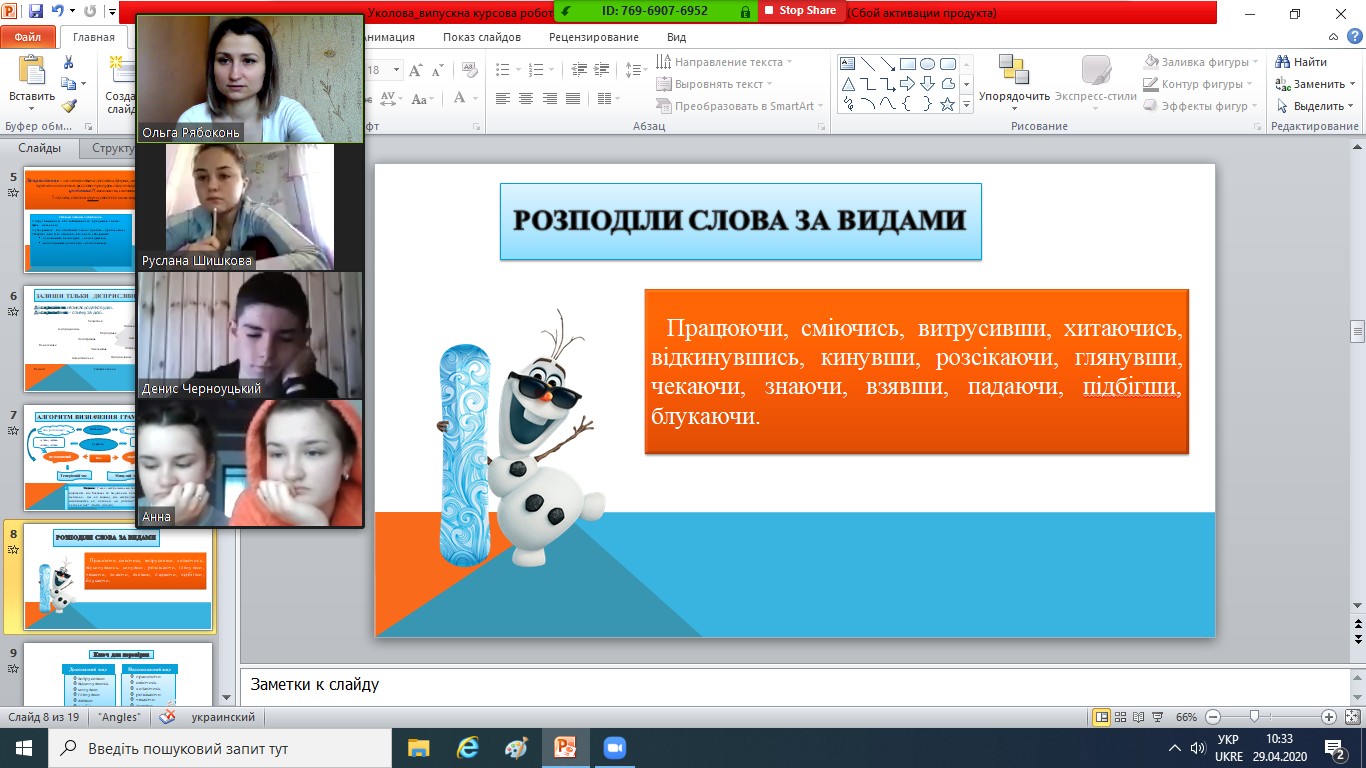Open the Выровнять текст dropdown
Screen dimensions: 1366x768
[x=715, y=84]
